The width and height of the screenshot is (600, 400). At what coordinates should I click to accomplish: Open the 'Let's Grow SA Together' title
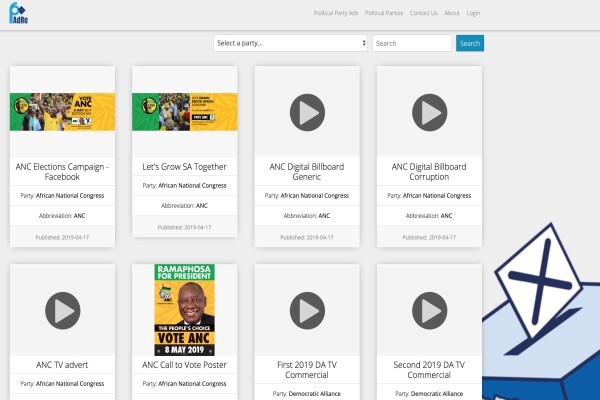[x=184, y=167]
